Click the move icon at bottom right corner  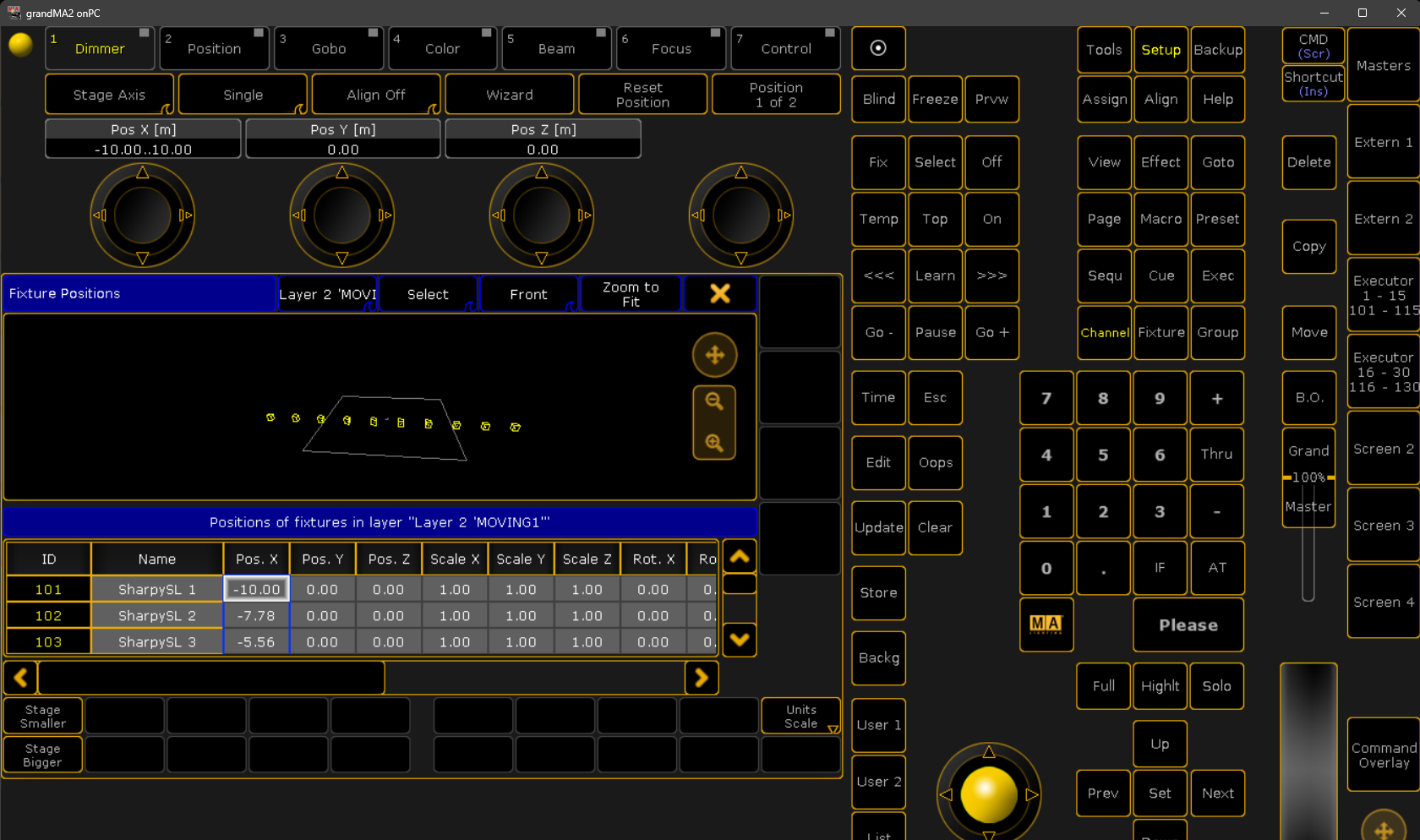(x=1384, y=830)
